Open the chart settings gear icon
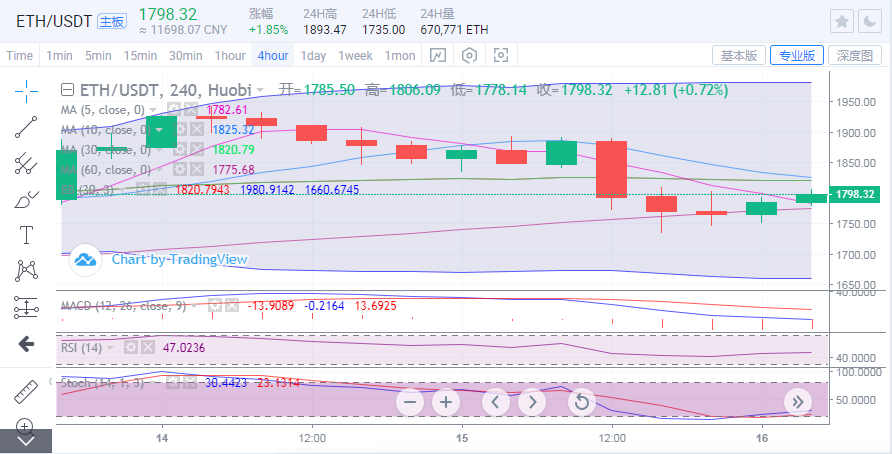The width and height of the screenshot is (892, 454). click(469, 56)
